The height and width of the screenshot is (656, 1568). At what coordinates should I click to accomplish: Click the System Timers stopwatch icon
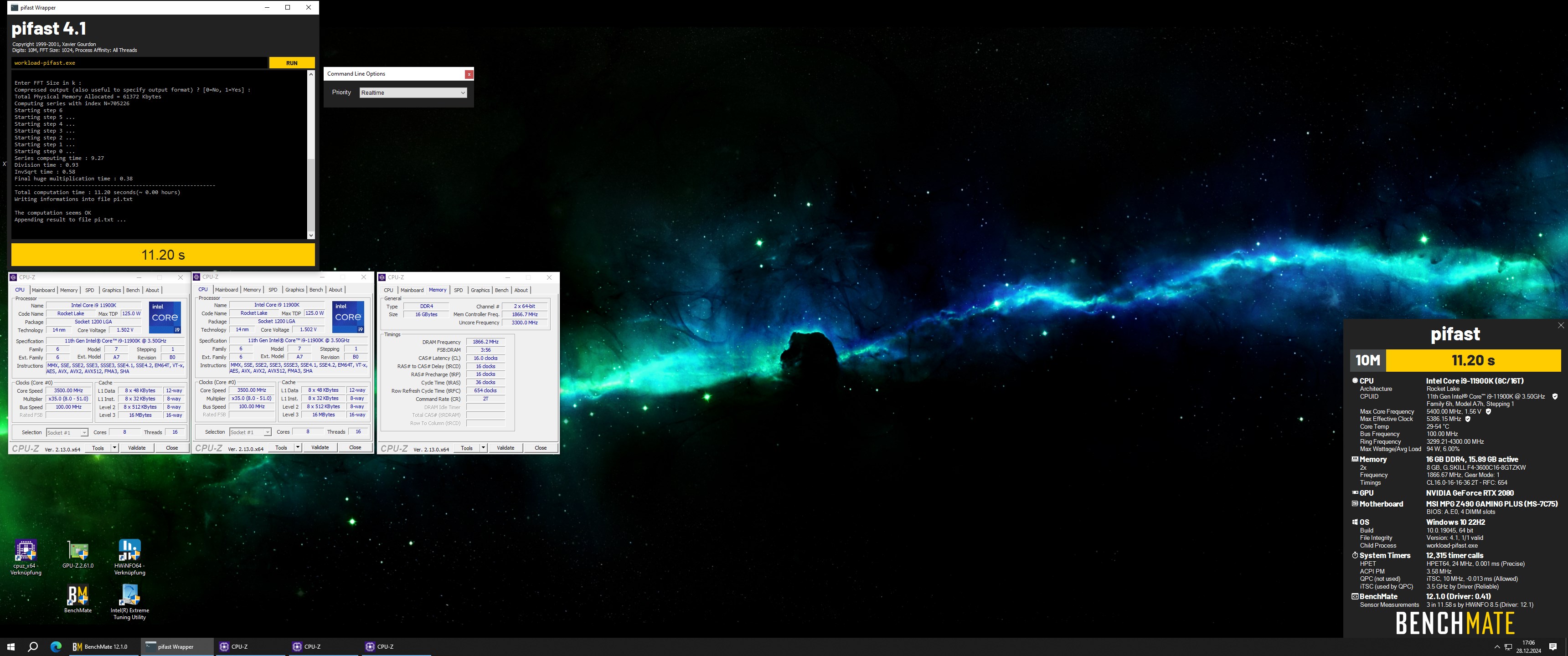tap(1355, 555)
